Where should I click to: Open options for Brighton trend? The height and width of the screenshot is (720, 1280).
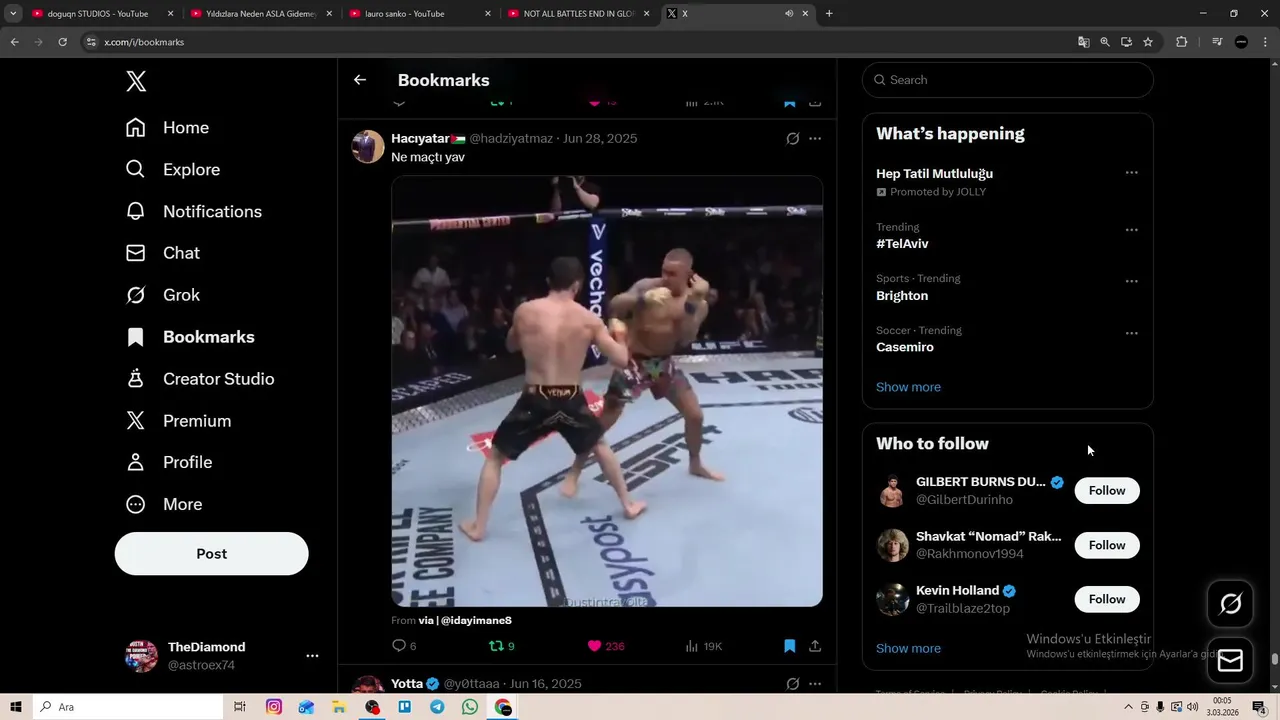1131,282
